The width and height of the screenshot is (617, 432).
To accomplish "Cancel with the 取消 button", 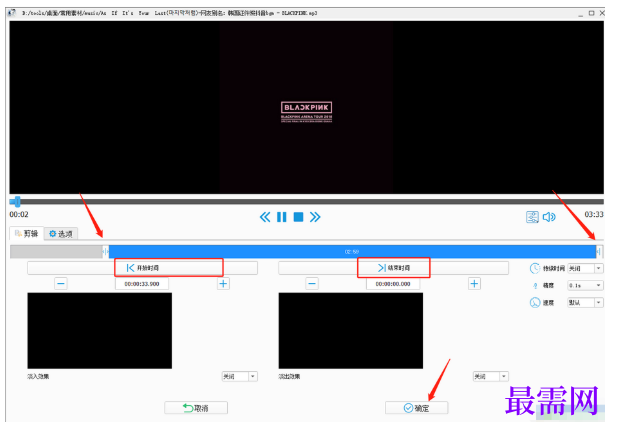I will coord(196,408).
